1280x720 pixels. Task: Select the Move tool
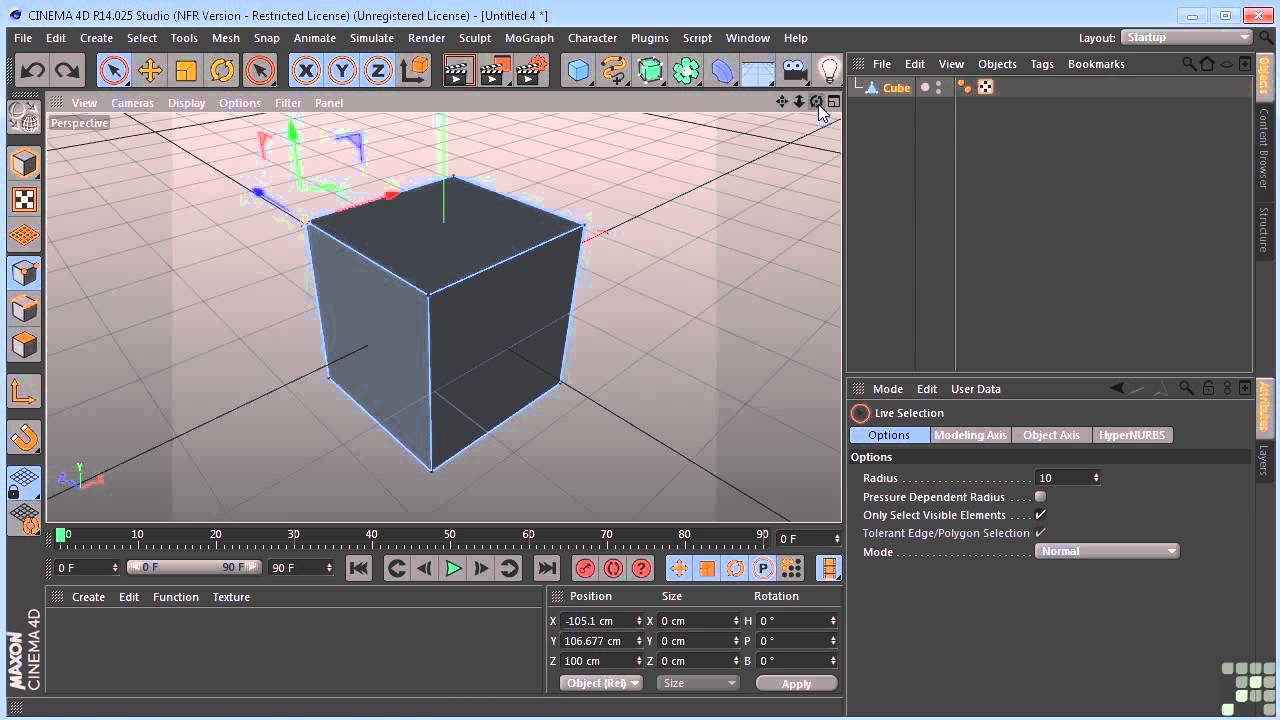pyautogui.click(x=150, y=70)
